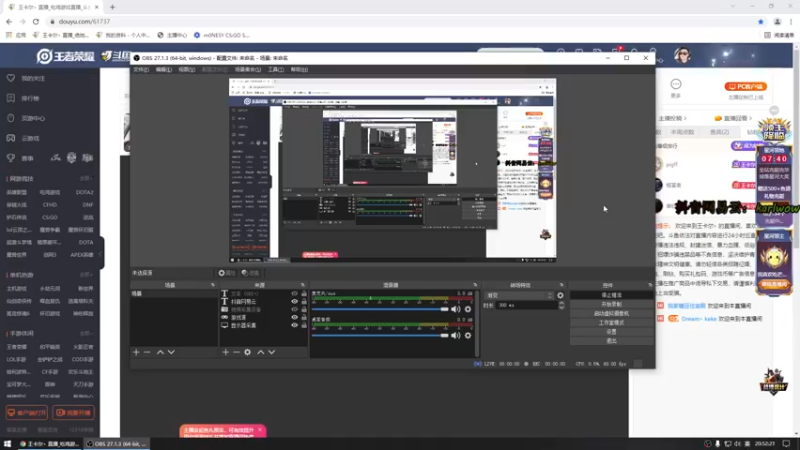The image size is (800, 450).
Task: Open the 渐变 transition type dropdown
Action: click(x=518, y=295)
